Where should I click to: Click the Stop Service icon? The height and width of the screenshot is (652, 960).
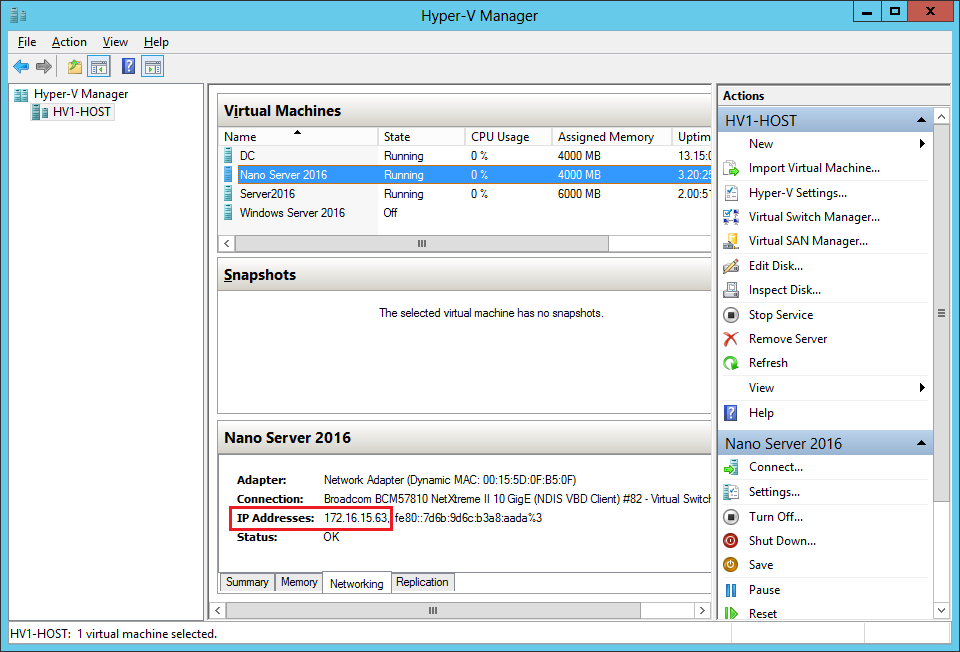tap(731, 315)
